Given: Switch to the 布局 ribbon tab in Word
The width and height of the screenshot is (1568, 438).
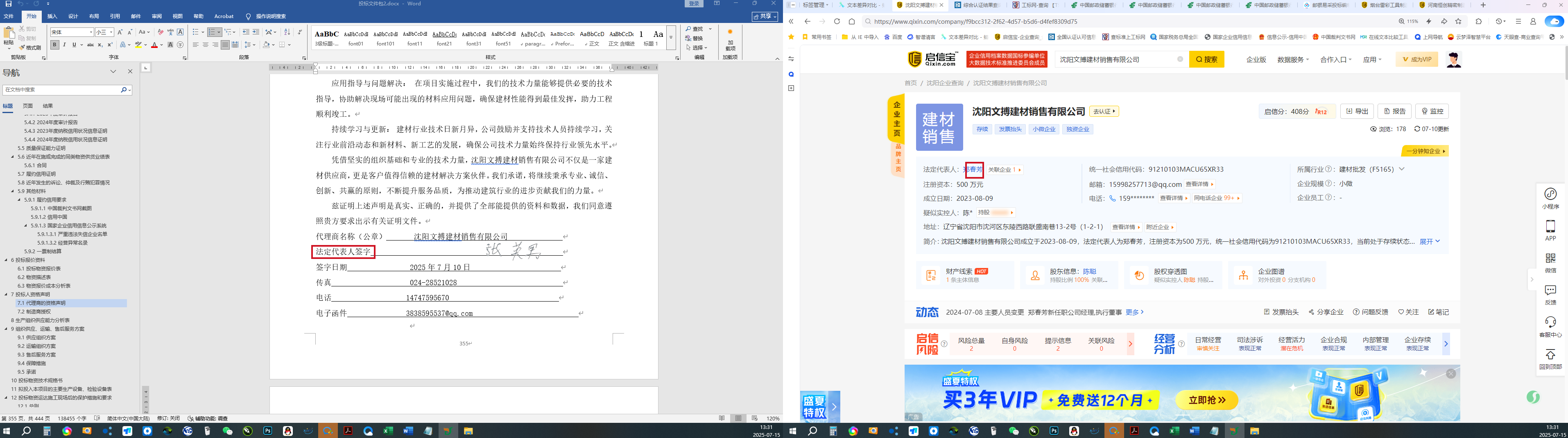Looking at the screenshot, I should [94, 16].
